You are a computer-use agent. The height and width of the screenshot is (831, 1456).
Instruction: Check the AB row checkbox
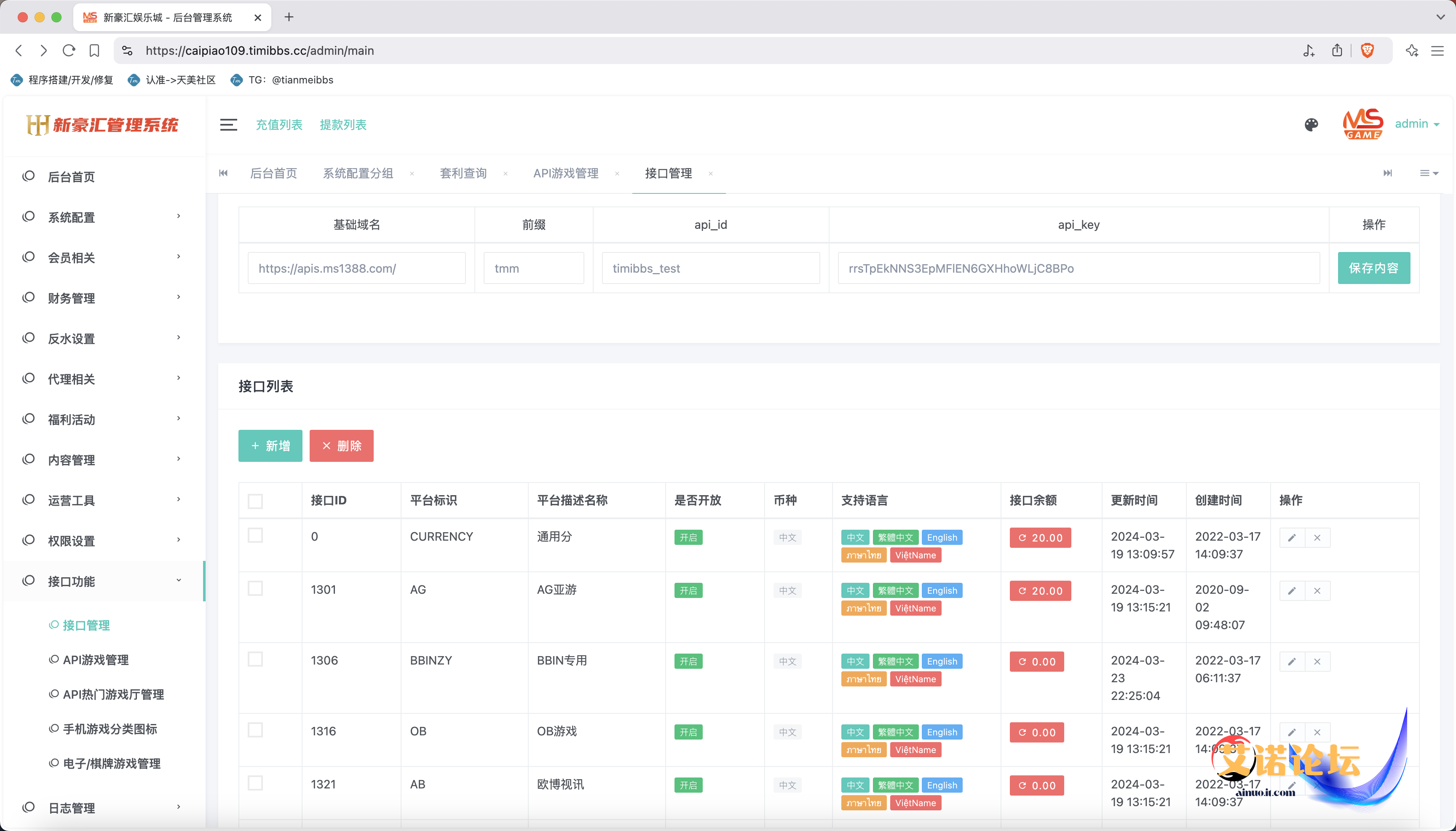[x=255, y=783]
